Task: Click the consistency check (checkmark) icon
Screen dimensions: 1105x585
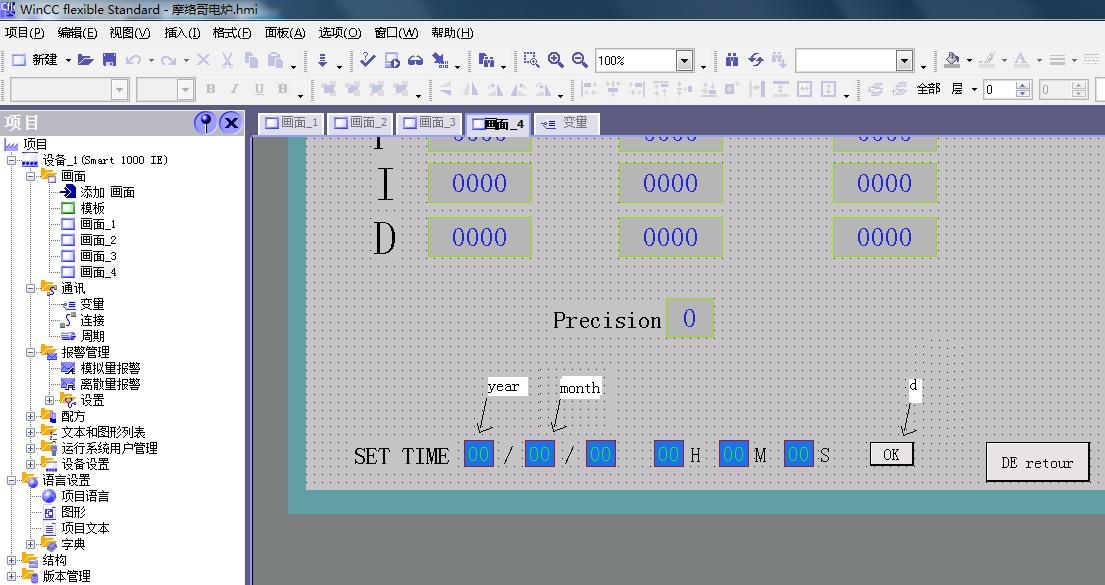Action: tap(367, 60)
